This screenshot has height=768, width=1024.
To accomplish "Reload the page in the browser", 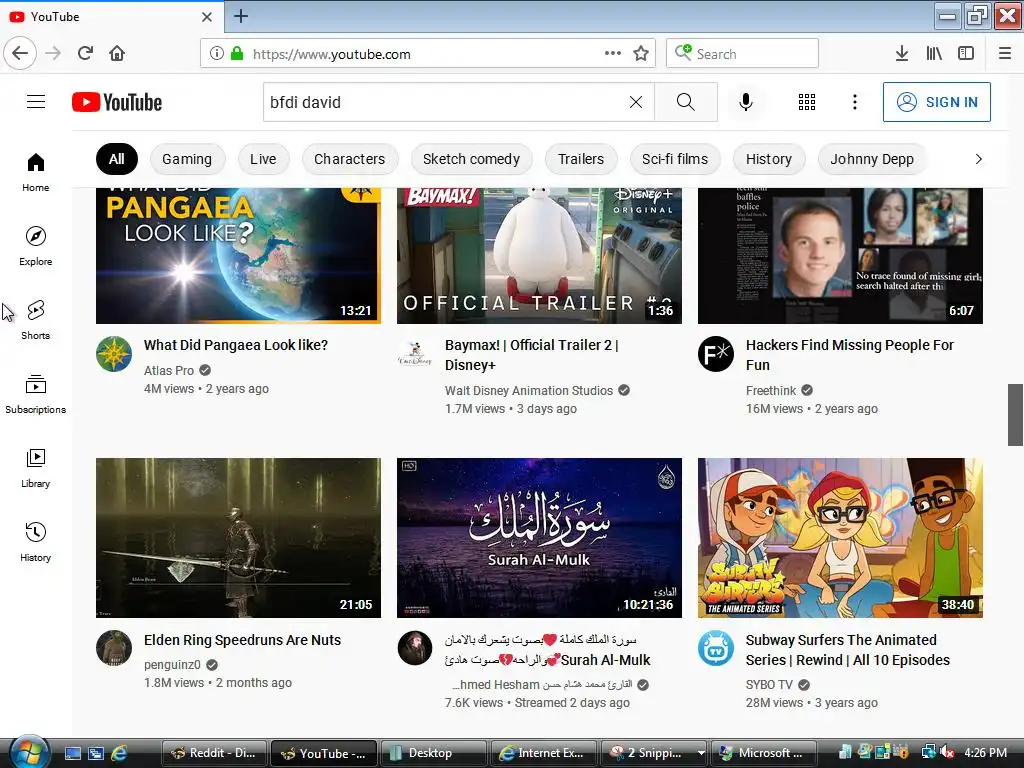I will (x=86, y=53).
